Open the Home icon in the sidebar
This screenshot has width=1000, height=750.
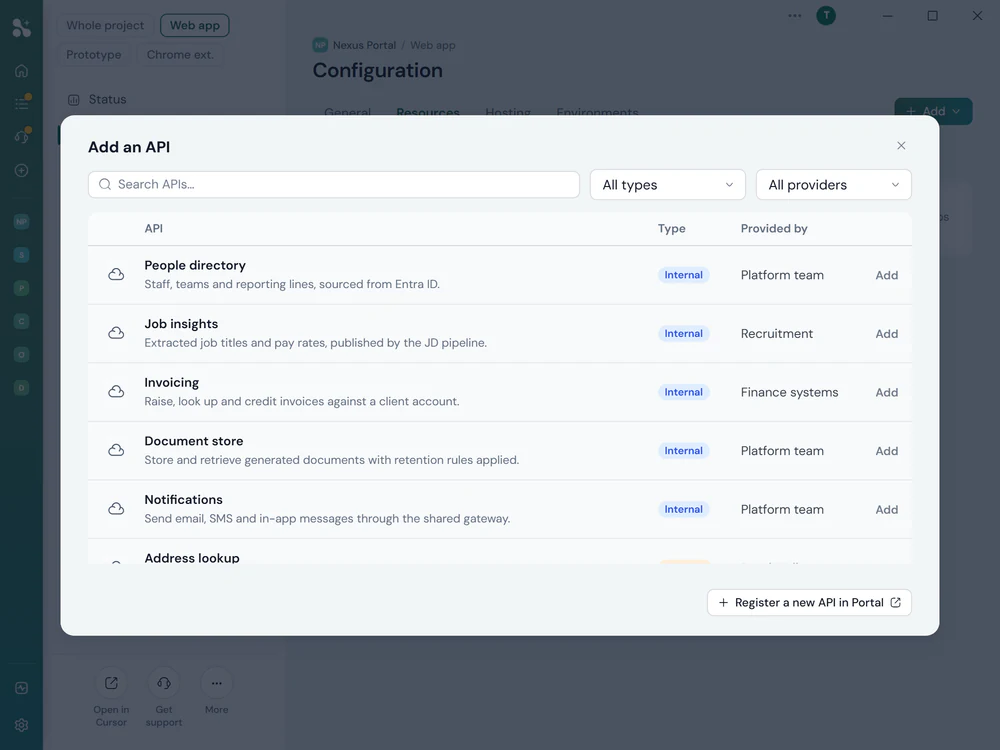click(x=22, y=71)
